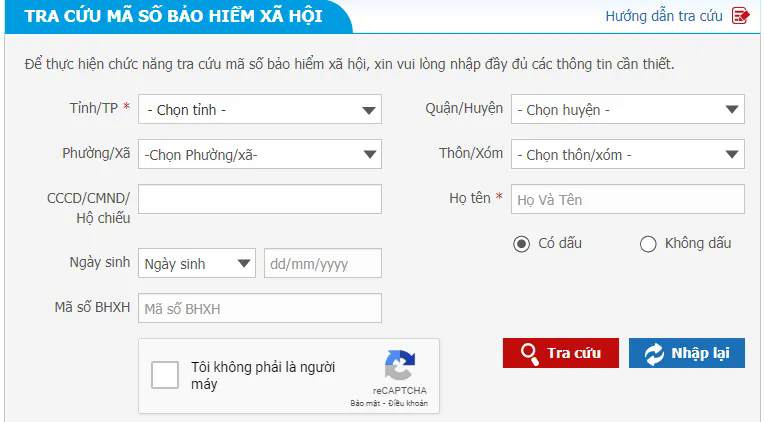Click the TRA CỨU MÃ SỐ BẢO HIỂM XÃ HỘI header tab
764x422 pixels.
click(x=178, y=16)
